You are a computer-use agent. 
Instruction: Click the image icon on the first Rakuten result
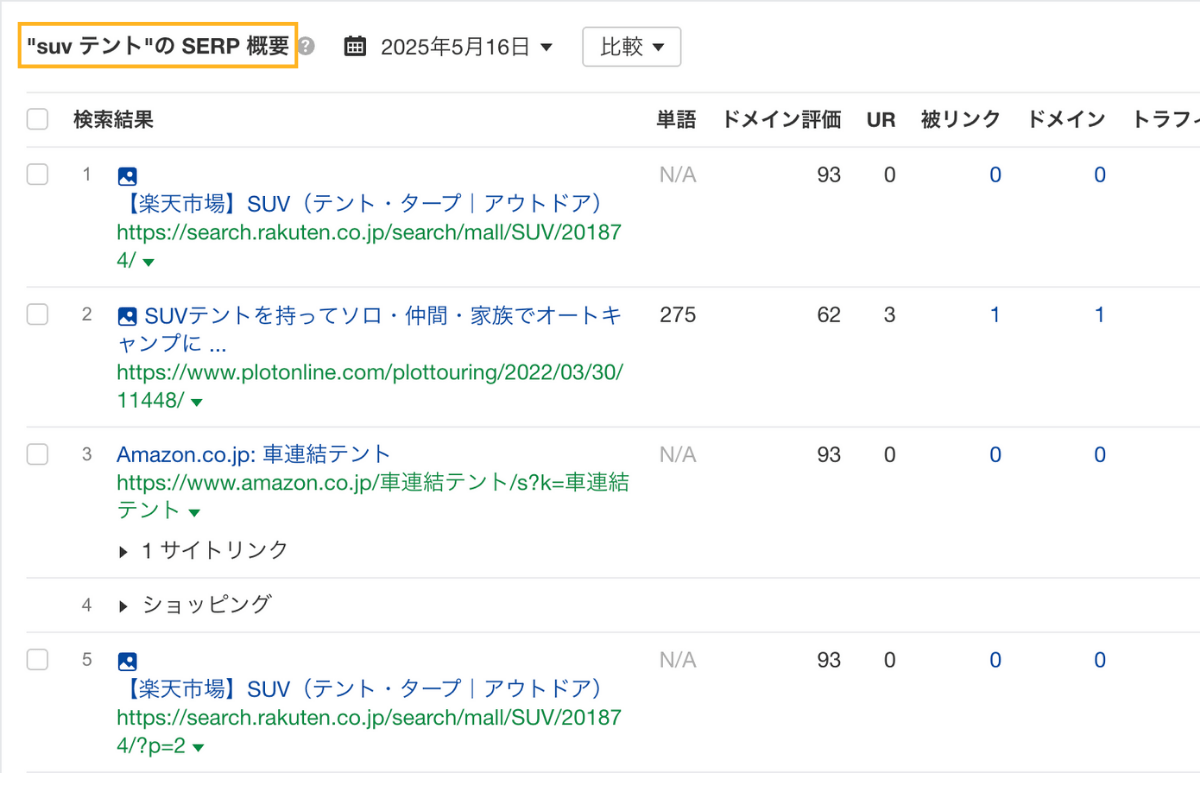(126, 175)
